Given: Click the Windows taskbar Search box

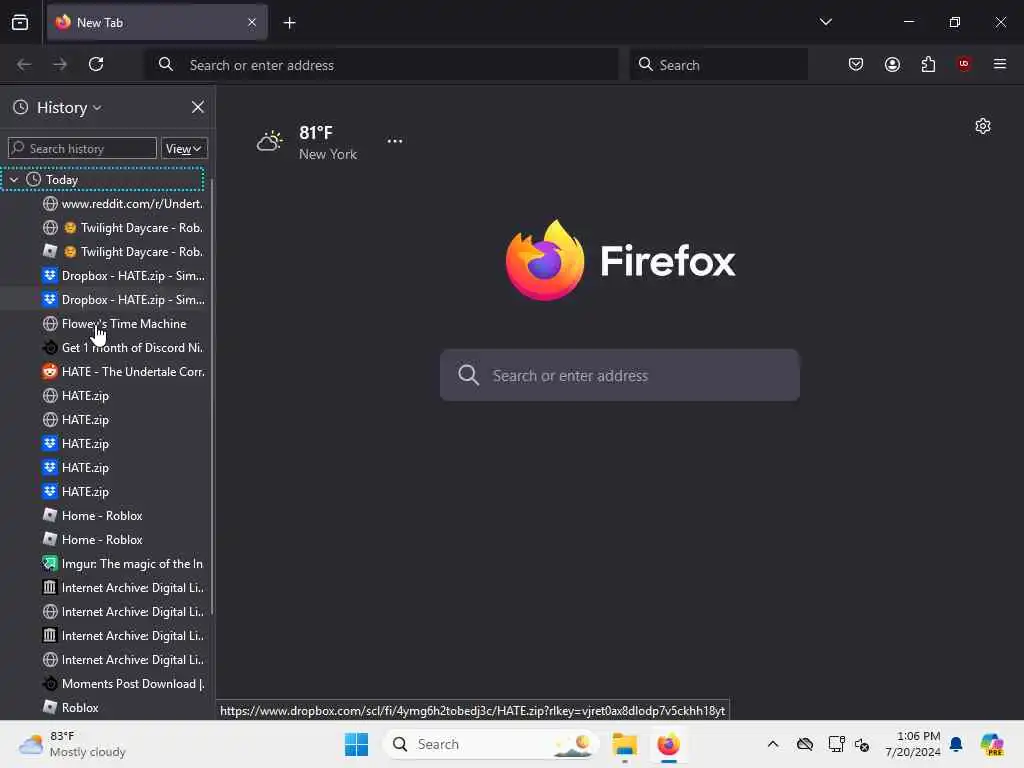Looking at the screenshot, I should coord(491,744).
